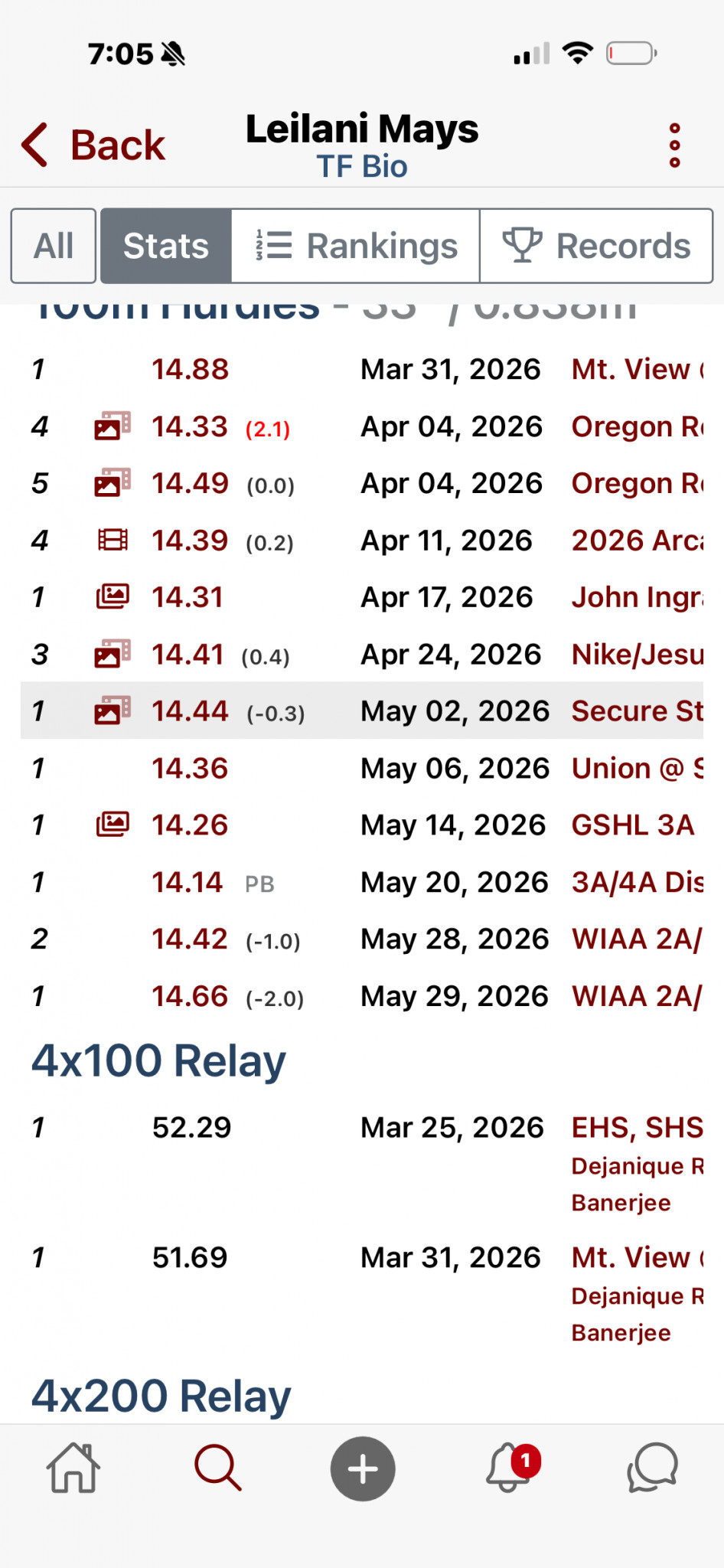
Task: View media icon for 14.41 result
Action: click(113, 655)
